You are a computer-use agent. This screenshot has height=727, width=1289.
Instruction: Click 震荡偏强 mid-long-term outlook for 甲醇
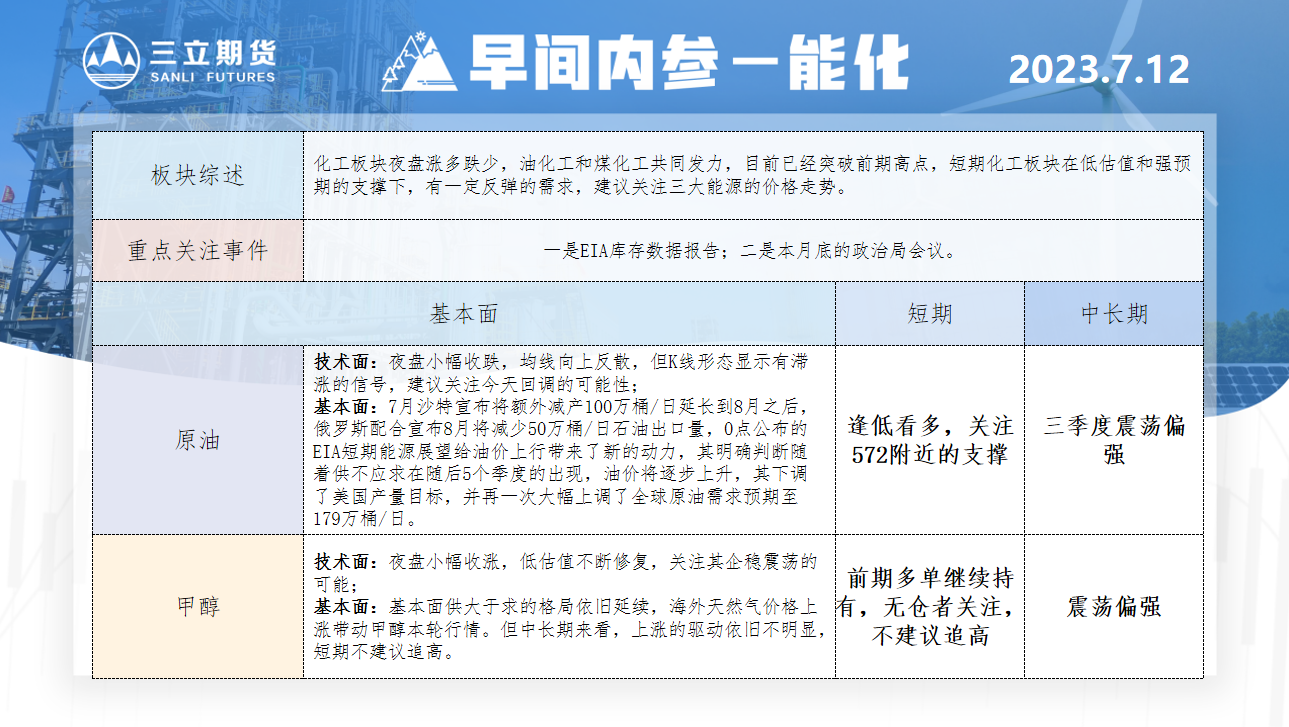pos(1114,607)
